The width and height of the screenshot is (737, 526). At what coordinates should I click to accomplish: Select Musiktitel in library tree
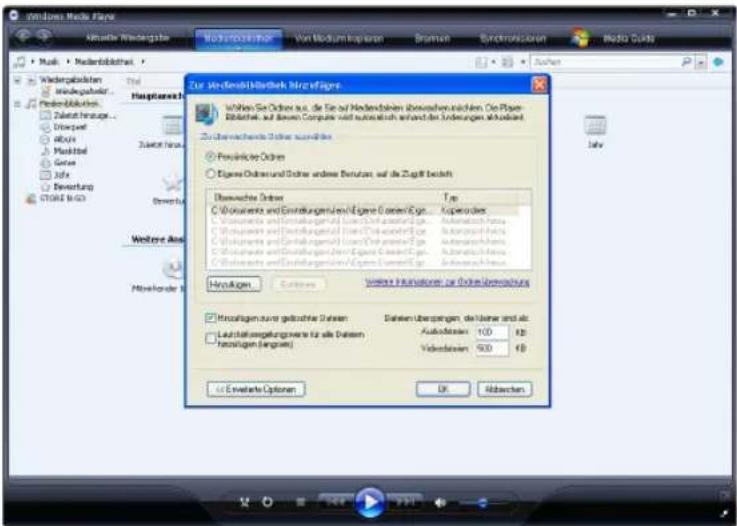click(x=70, y=151)
